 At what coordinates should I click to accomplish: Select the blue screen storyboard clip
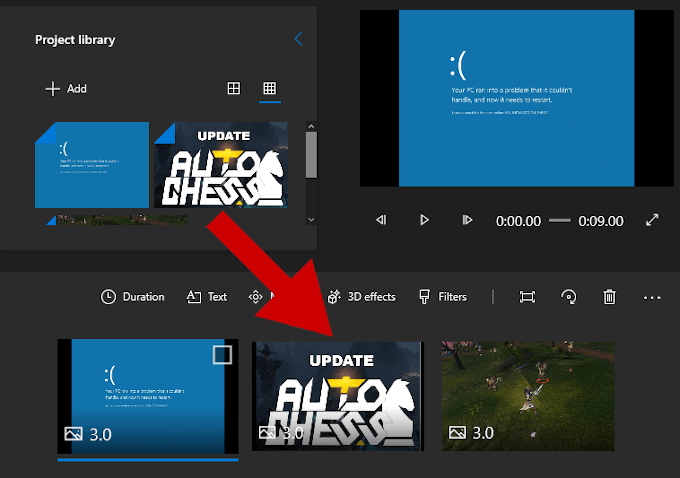pos(148,396)
